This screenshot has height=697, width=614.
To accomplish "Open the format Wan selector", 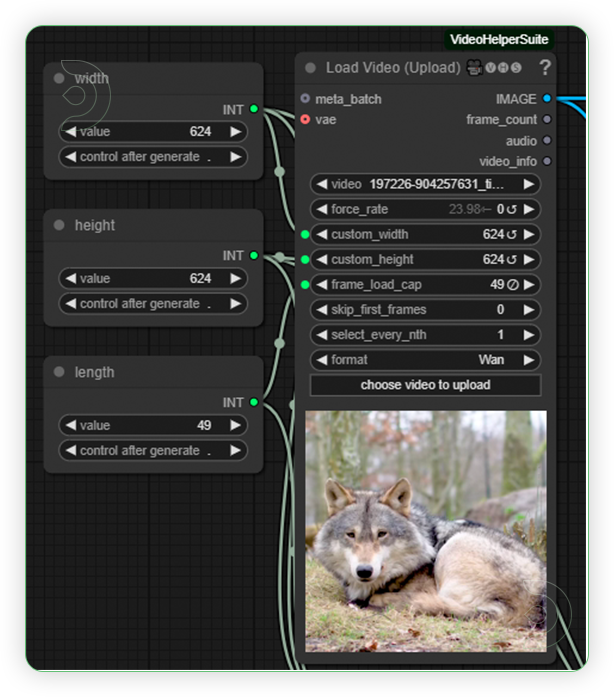I will tap(425, 360).
